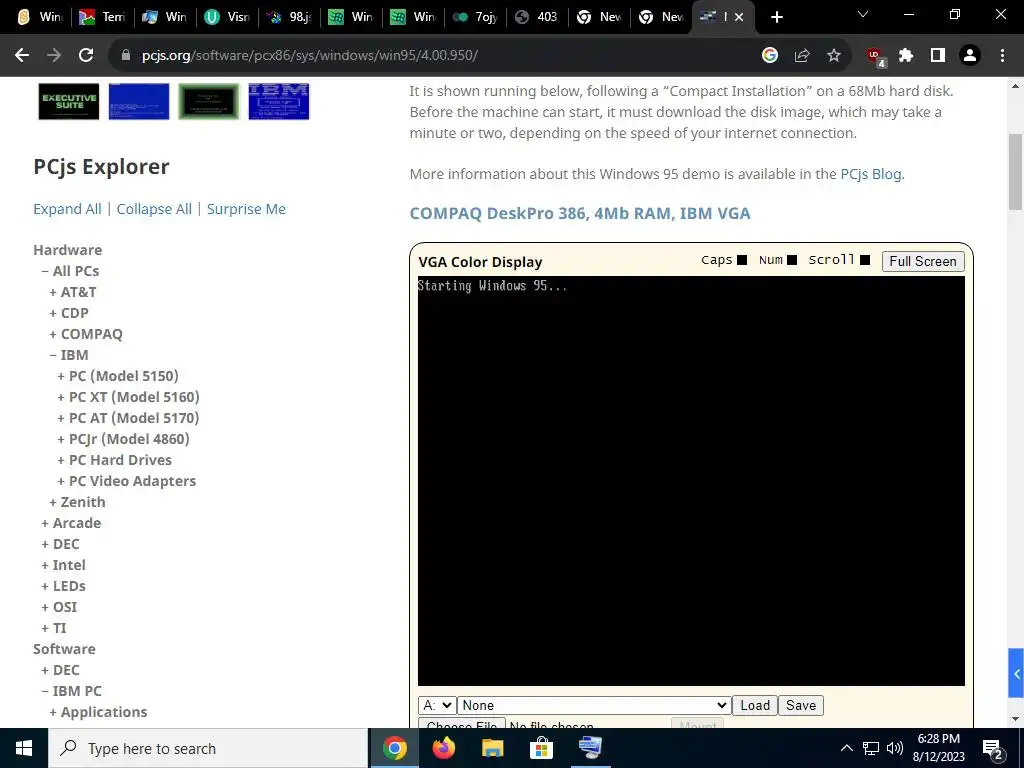This screenshot has height=768, width=1024.
Task: Switch to the 7ojy browser tab
Action: [475, 17]
